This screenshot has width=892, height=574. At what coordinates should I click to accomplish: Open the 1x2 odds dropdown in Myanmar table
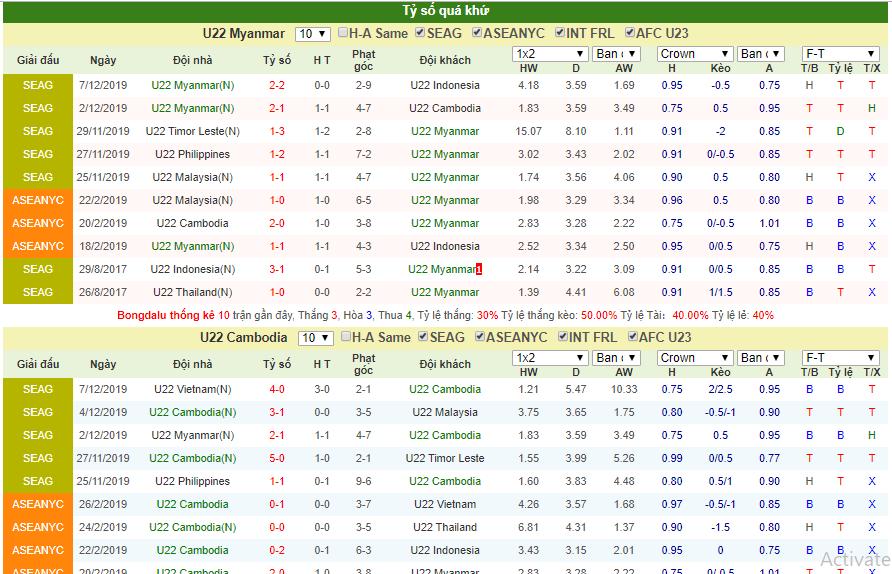coord(550,54)
